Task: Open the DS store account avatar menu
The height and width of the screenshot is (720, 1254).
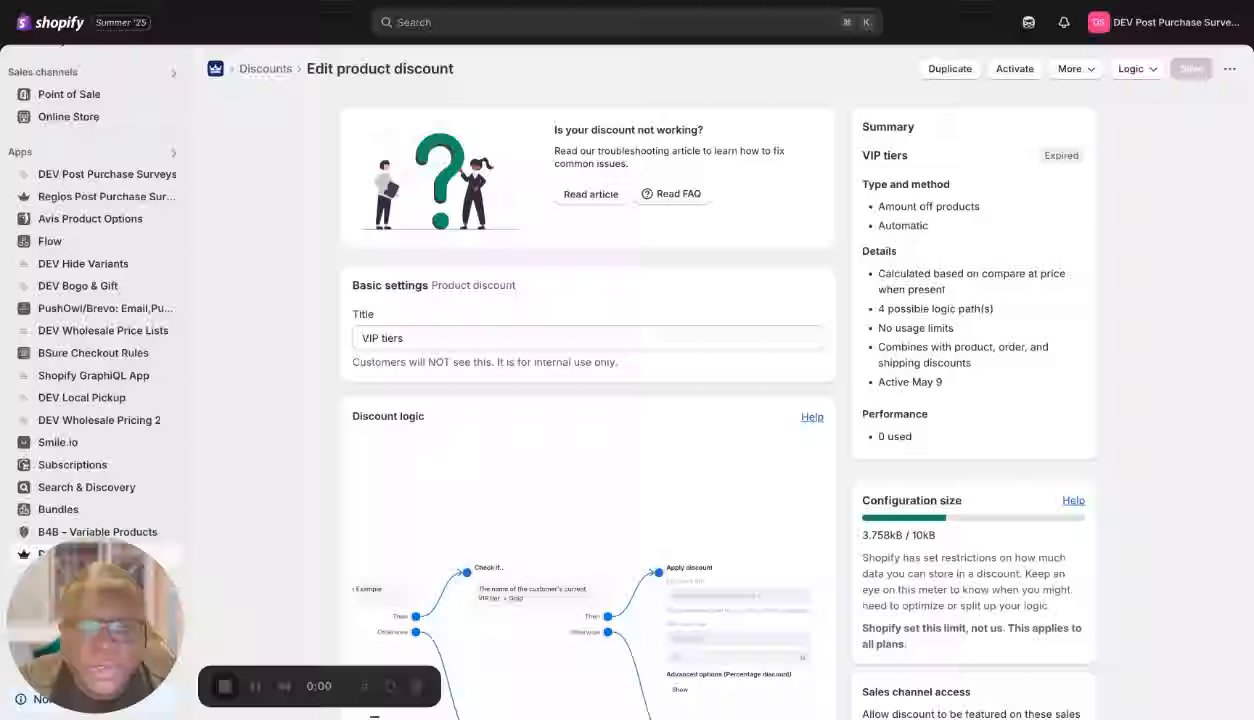Action: (1099, 22)
